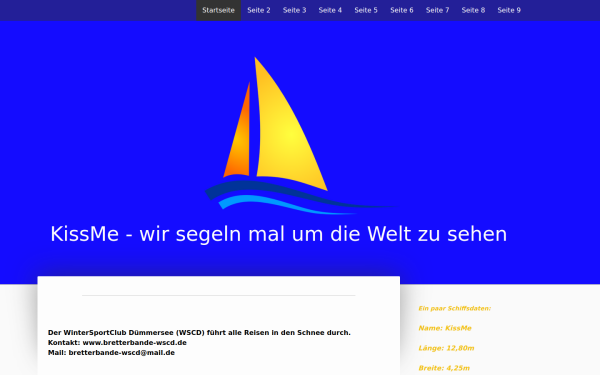Select Seite 4 in top navigation
The height and width of the screenshot is (375, 600).
click(330, 10)
